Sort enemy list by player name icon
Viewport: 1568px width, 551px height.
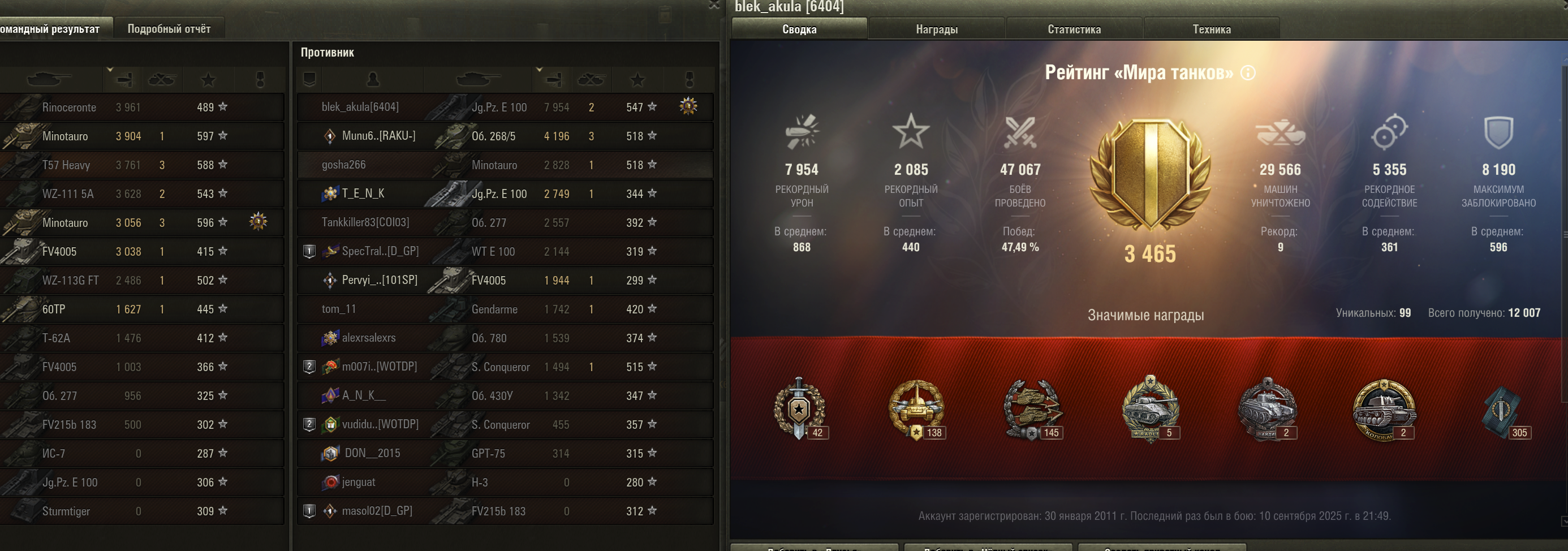pyautogui.click(x=373, y=79)
